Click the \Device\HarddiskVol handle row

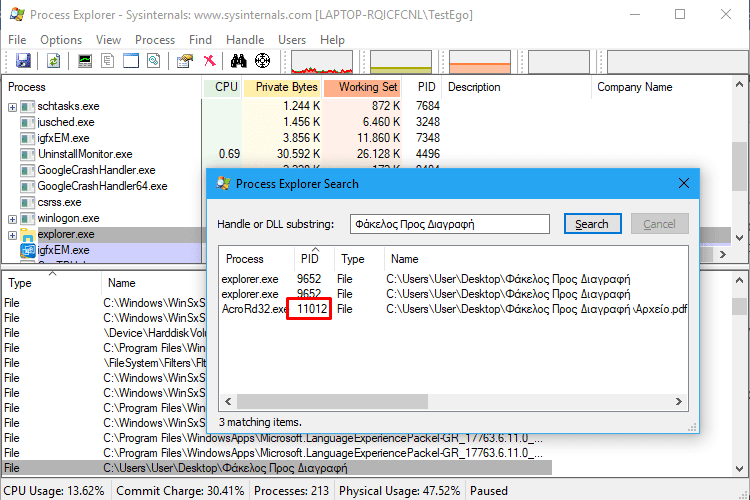[x=104, y=333]
